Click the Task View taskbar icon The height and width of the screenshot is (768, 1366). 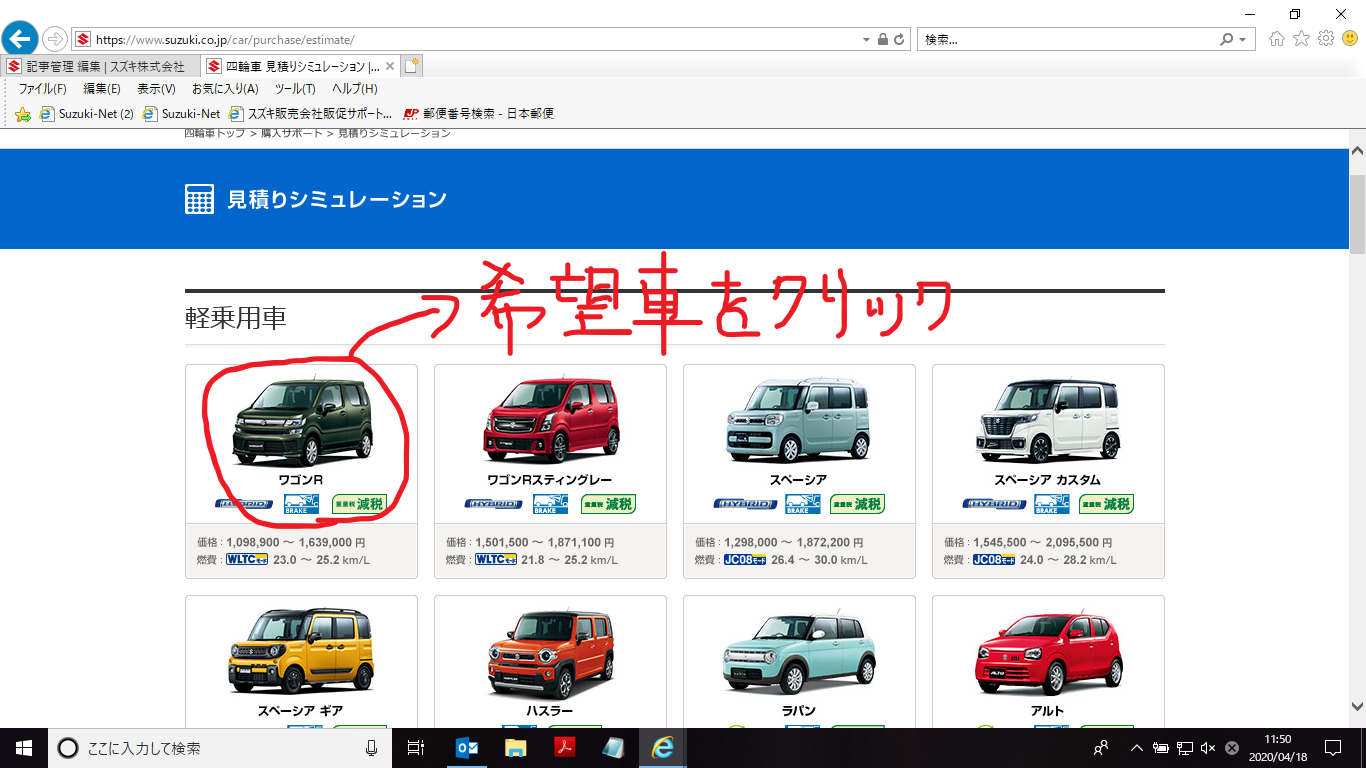tap(416, 748)
